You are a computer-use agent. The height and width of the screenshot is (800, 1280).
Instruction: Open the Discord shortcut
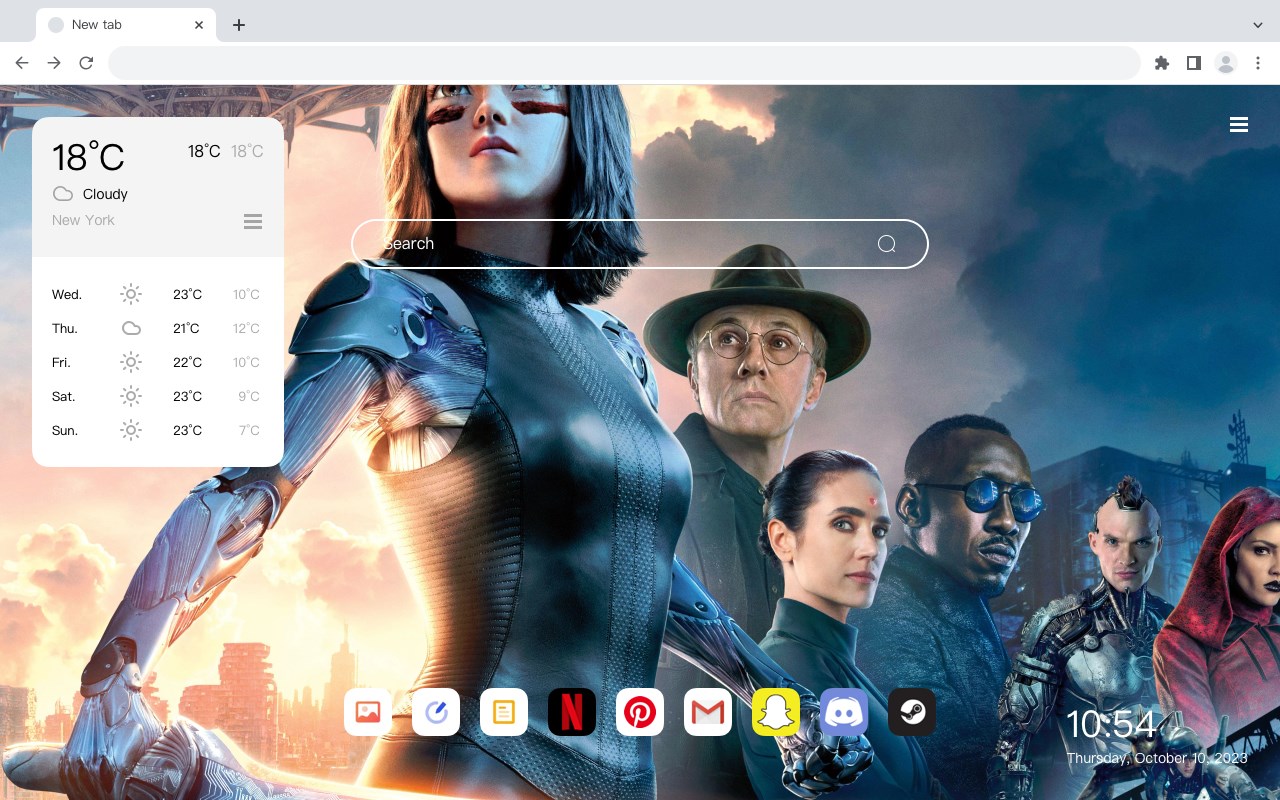point(844,712)
